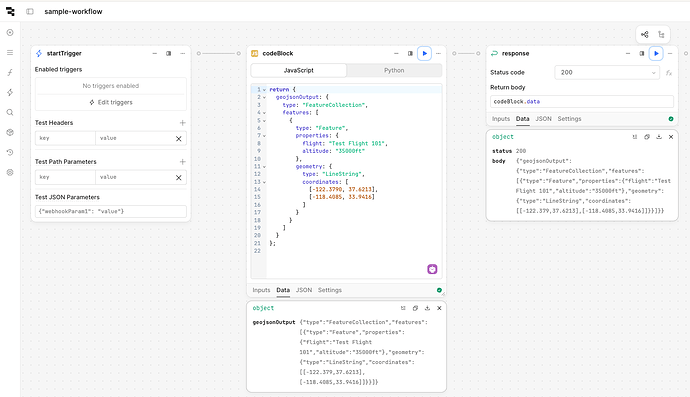
Task: Open the run history sidebar icon
Action: pos(10,152)
